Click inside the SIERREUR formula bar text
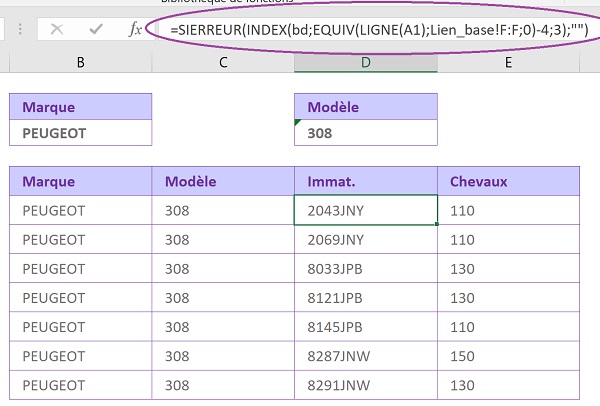Screen dimensions: 600x406 pos(379,29)
